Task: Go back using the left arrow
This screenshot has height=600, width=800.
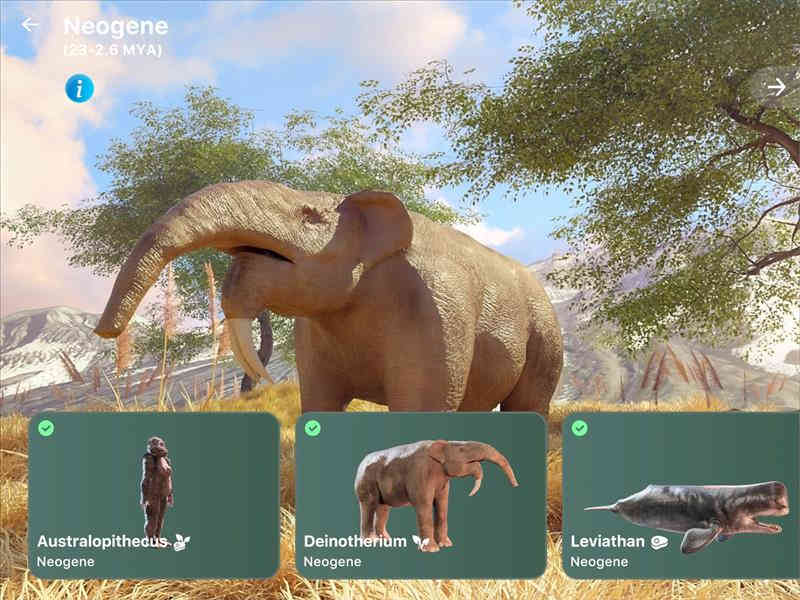Action: pos(30,24)
